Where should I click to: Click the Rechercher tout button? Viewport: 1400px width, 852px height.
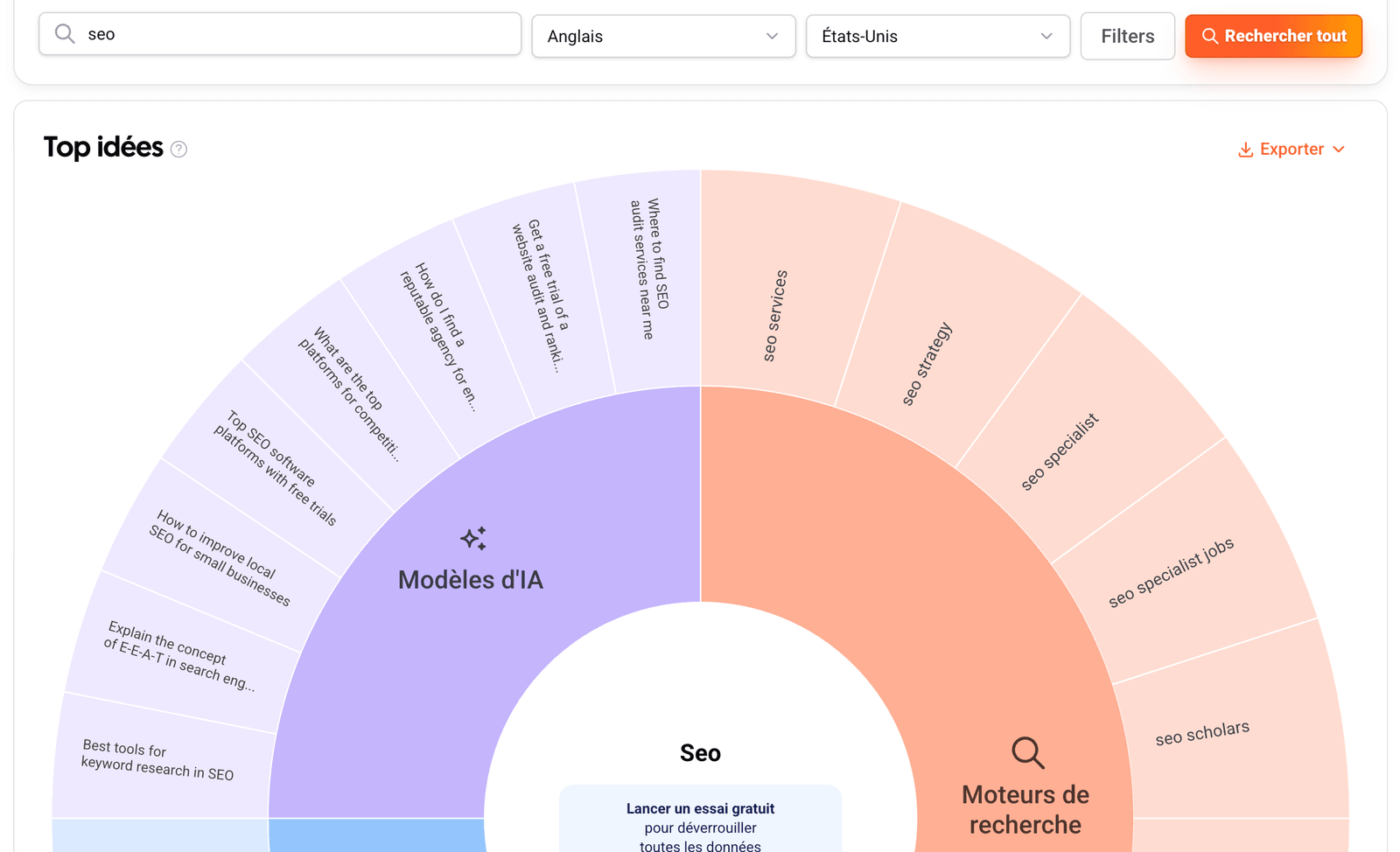coord(1273,36)
